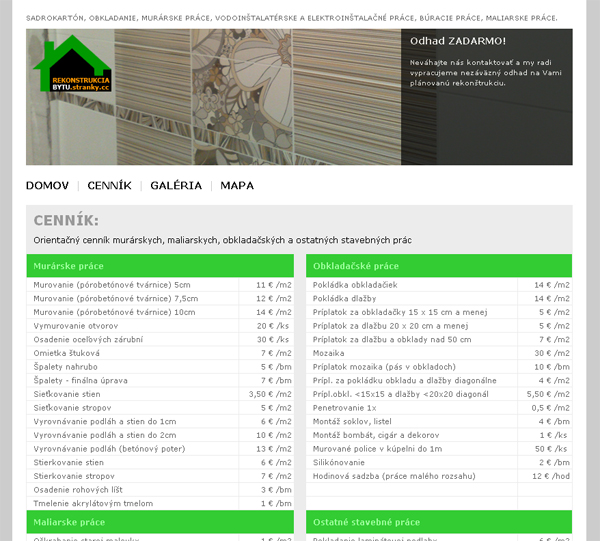Click Vyrovnávanie podláh (betónový poter)

tap(160, 449)
